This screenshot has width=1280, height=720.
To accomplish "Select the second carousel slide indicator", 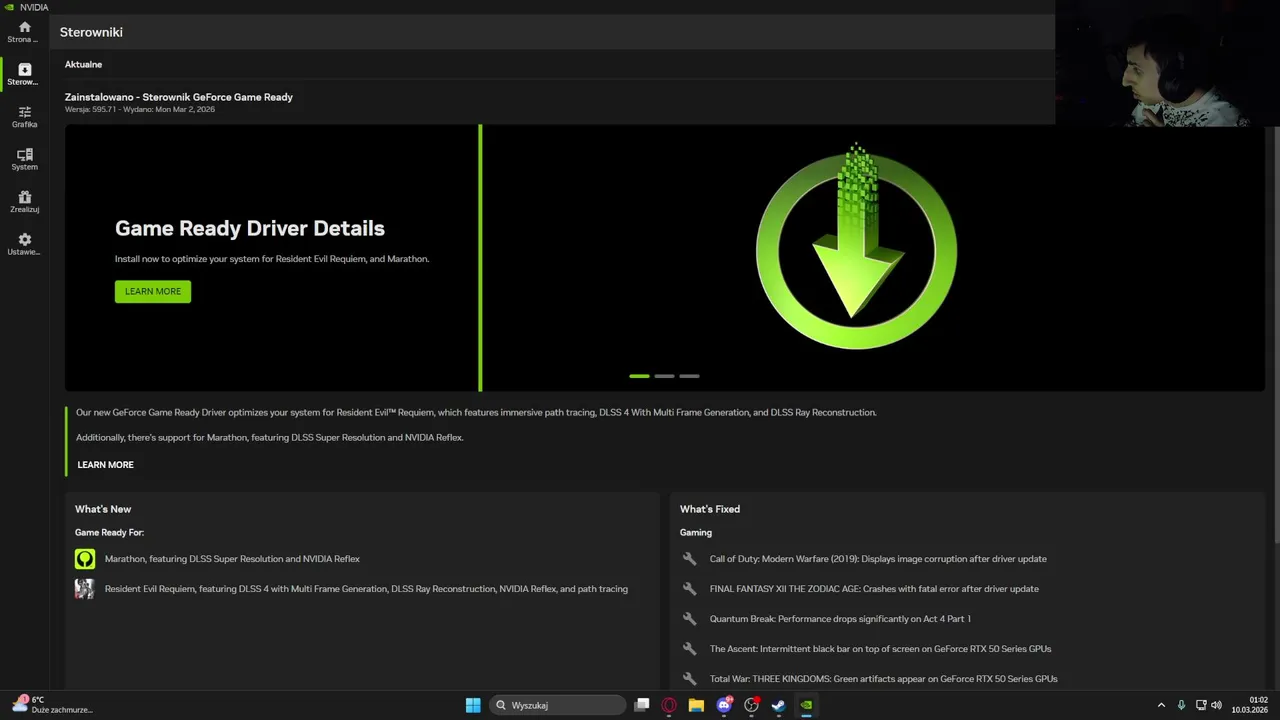I will [664, 376].
